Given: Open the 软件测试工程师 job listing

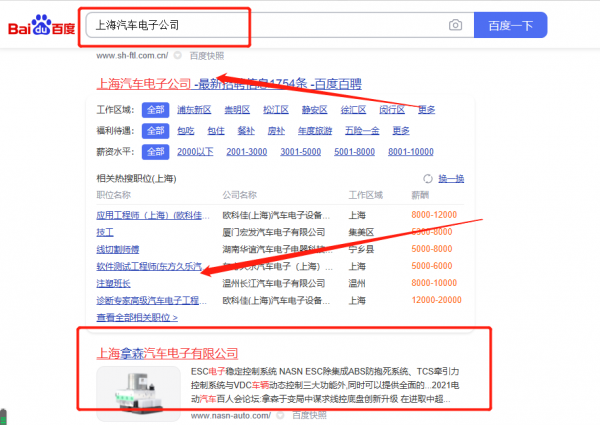Looking at the screenshot, I should [x=149, y=267].
